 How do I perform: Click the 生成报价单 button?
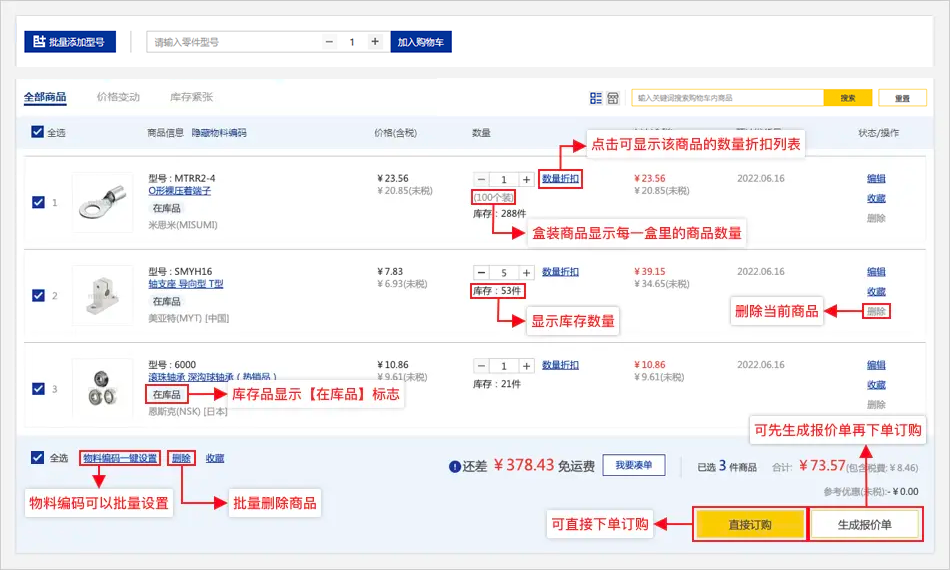point(864,525)
